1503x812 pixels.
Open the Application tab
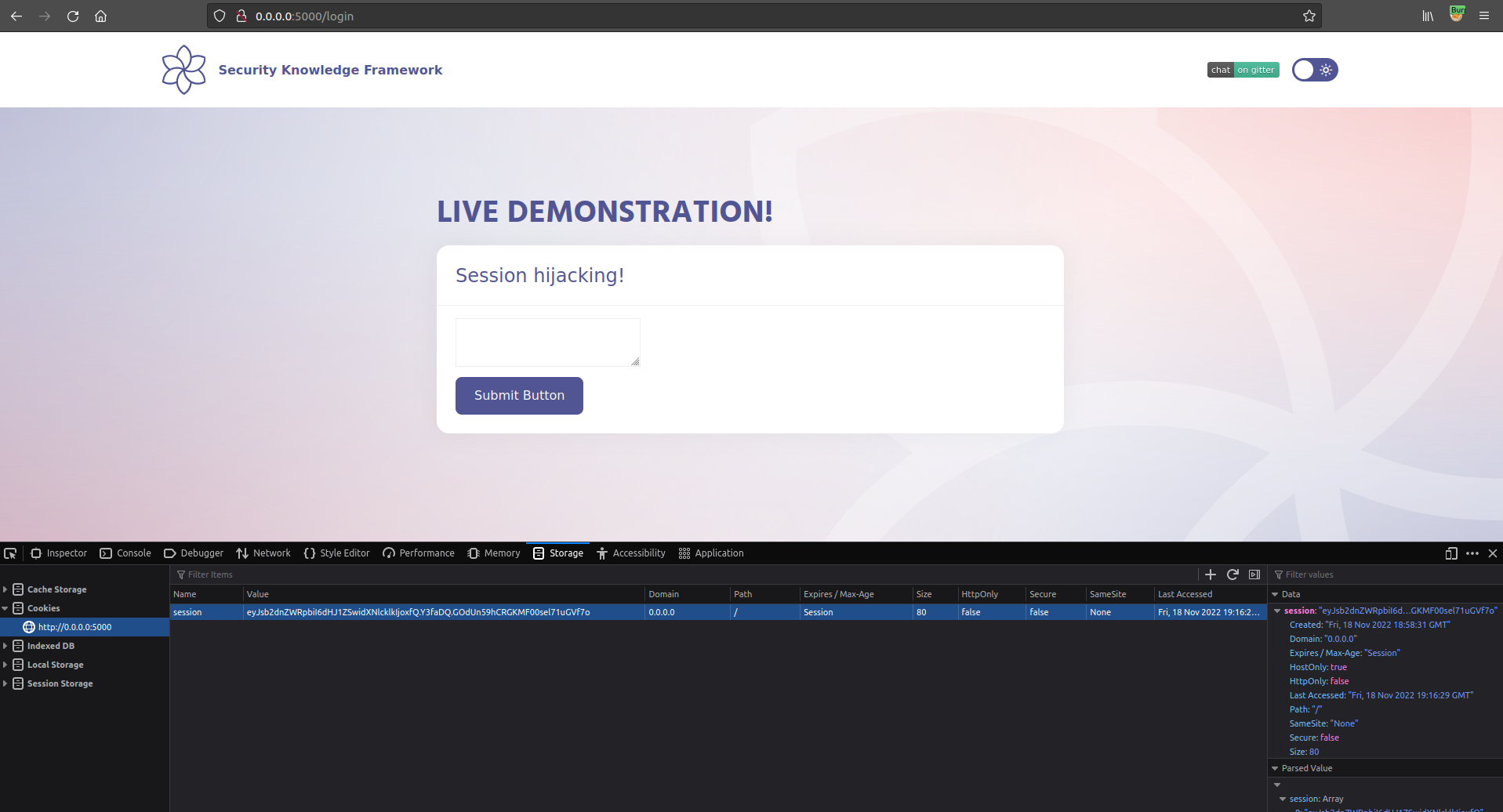tap(711, 553)
